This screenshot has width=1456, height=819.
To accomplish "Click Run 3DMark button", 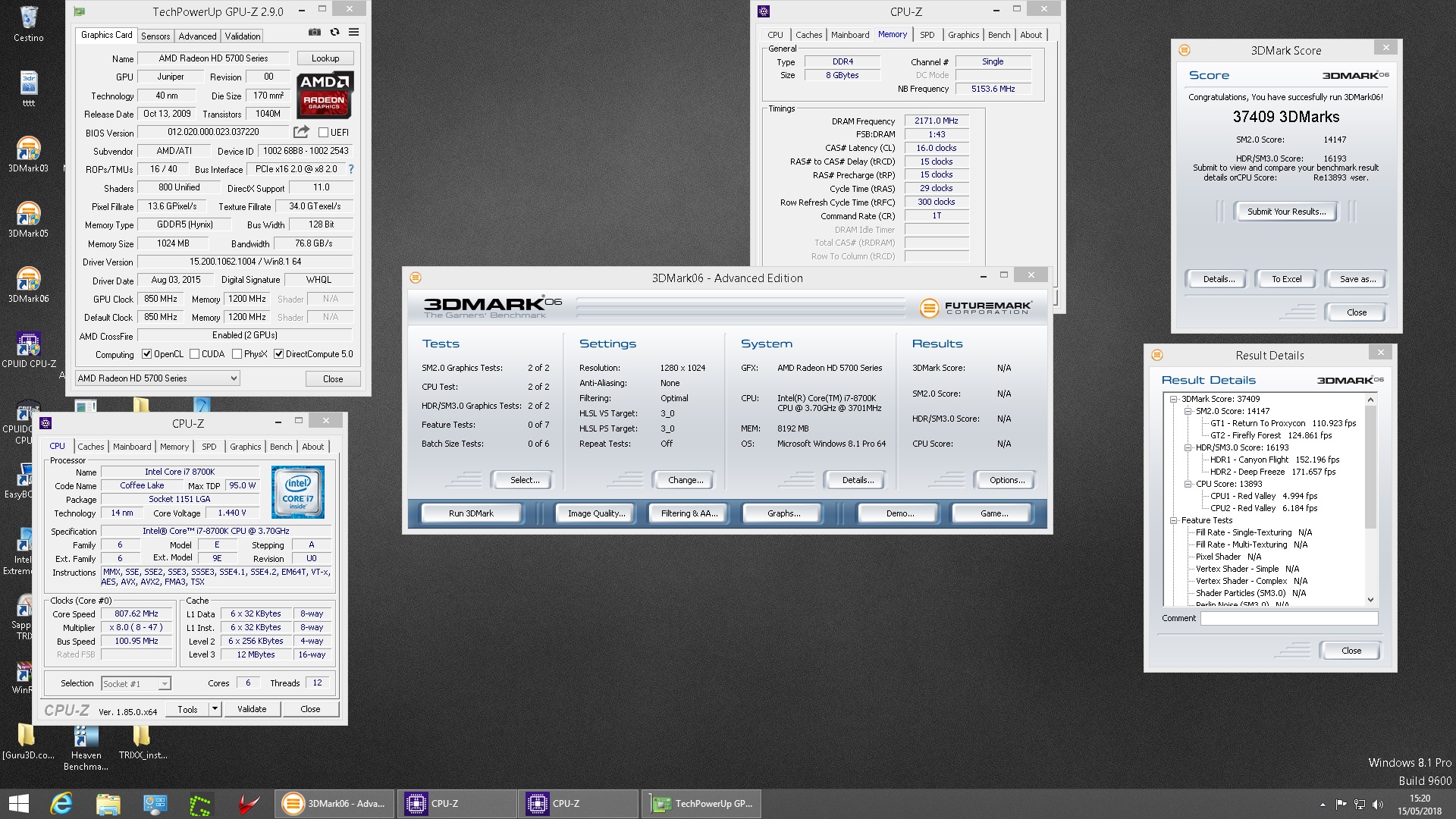I will pyautogui.click(x=471, y=513).
